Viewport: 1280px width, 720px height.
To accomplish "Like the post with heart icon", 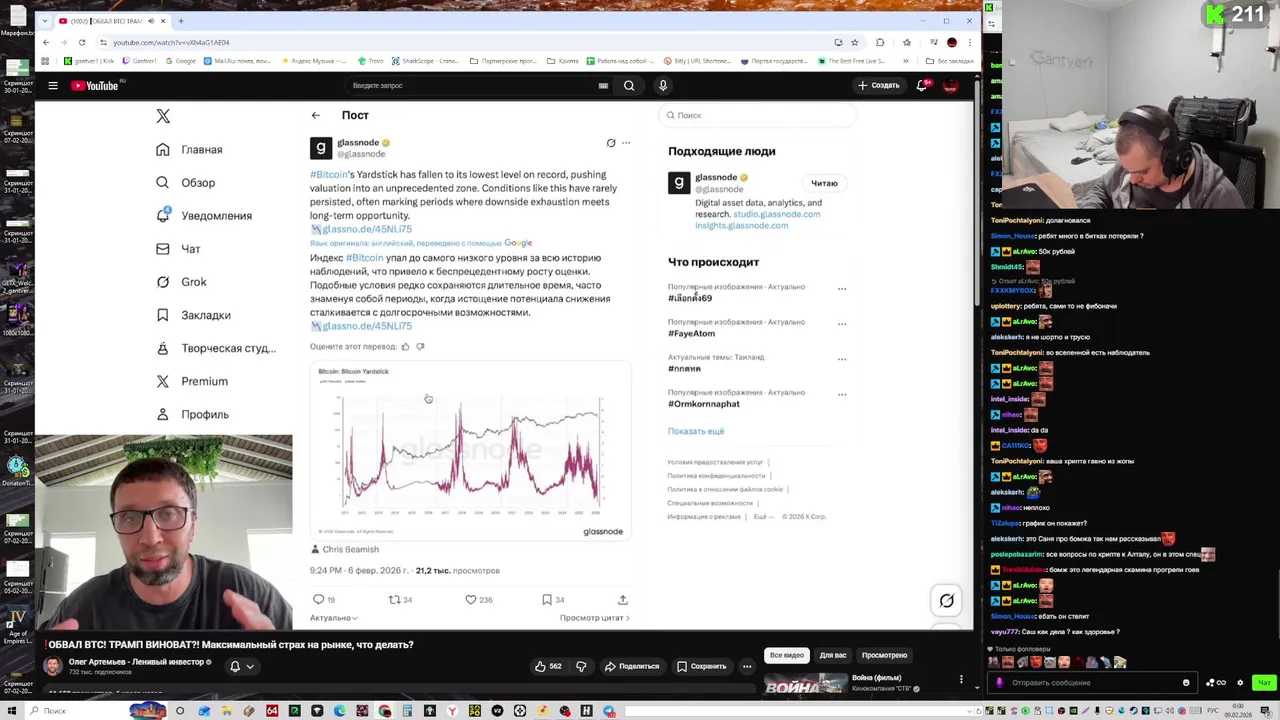I will 470,600.
